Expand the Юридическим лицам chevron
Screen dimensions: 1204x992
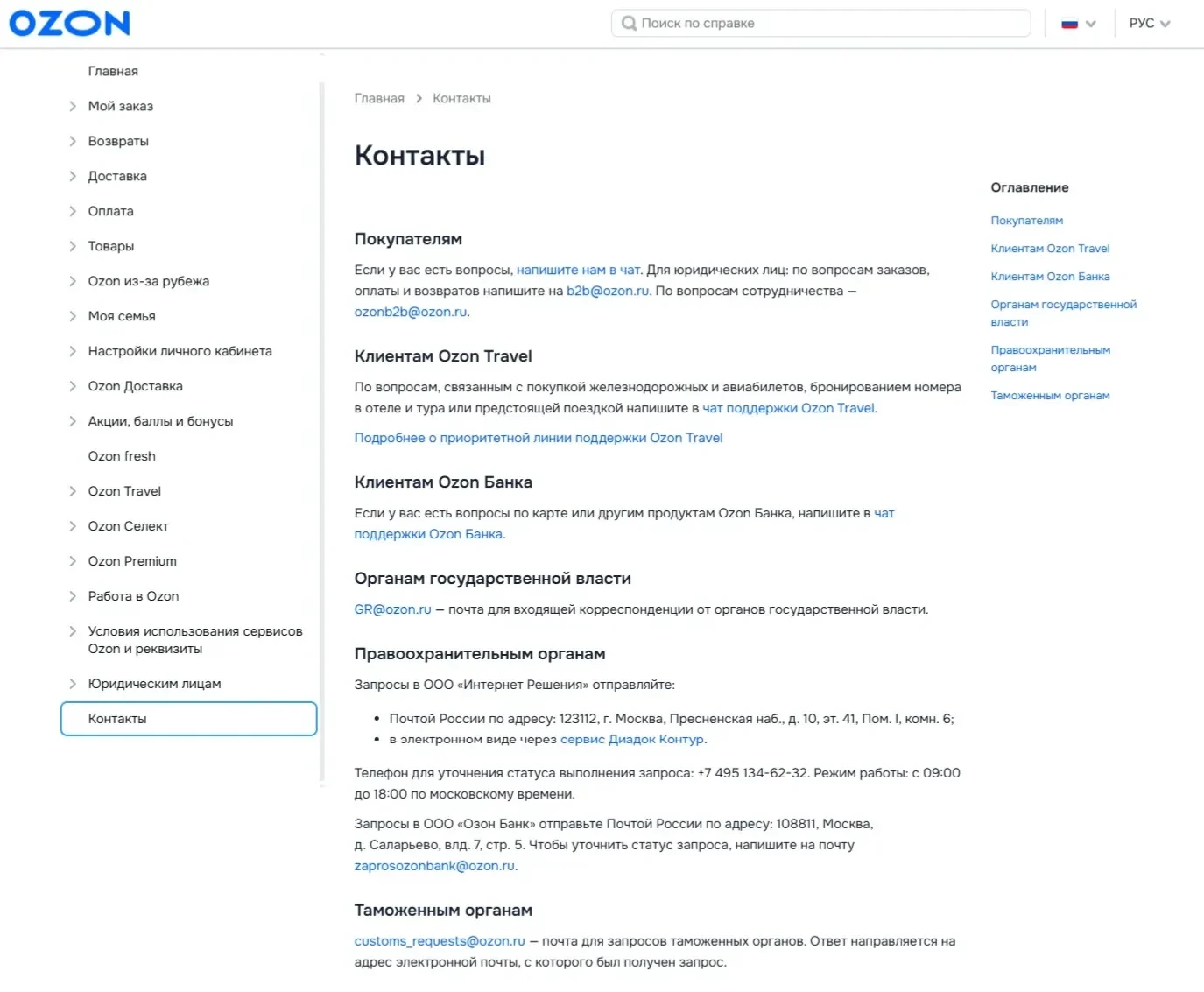73,684
